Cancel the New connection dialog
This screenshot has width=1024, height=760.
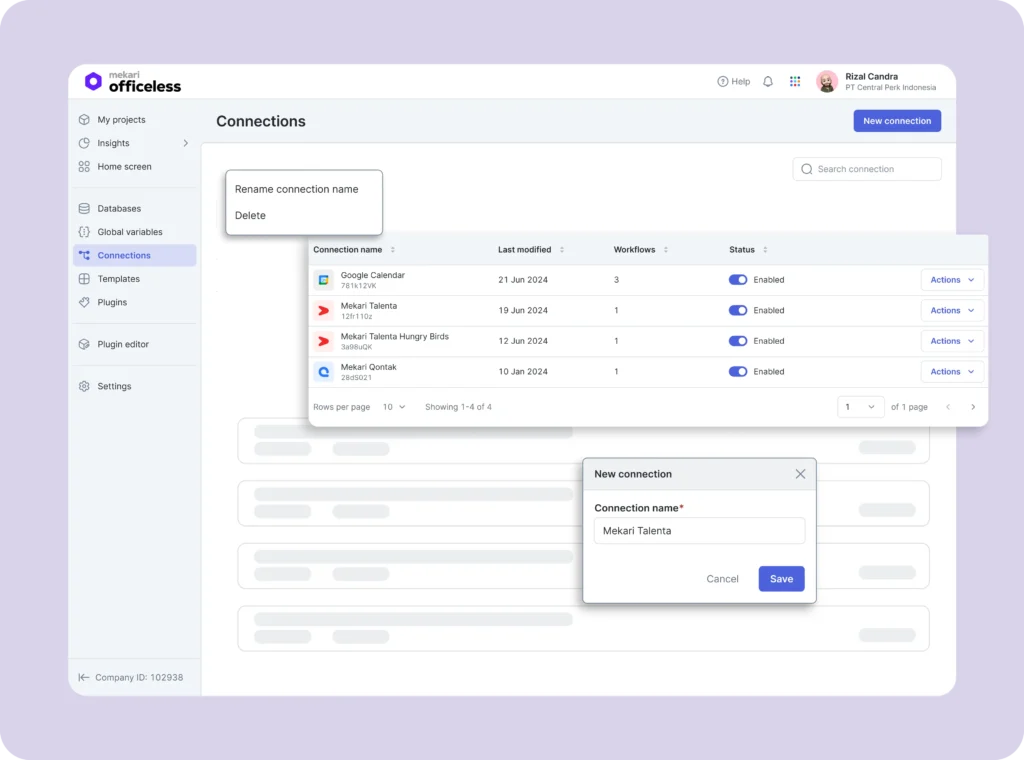coord(722,578)
